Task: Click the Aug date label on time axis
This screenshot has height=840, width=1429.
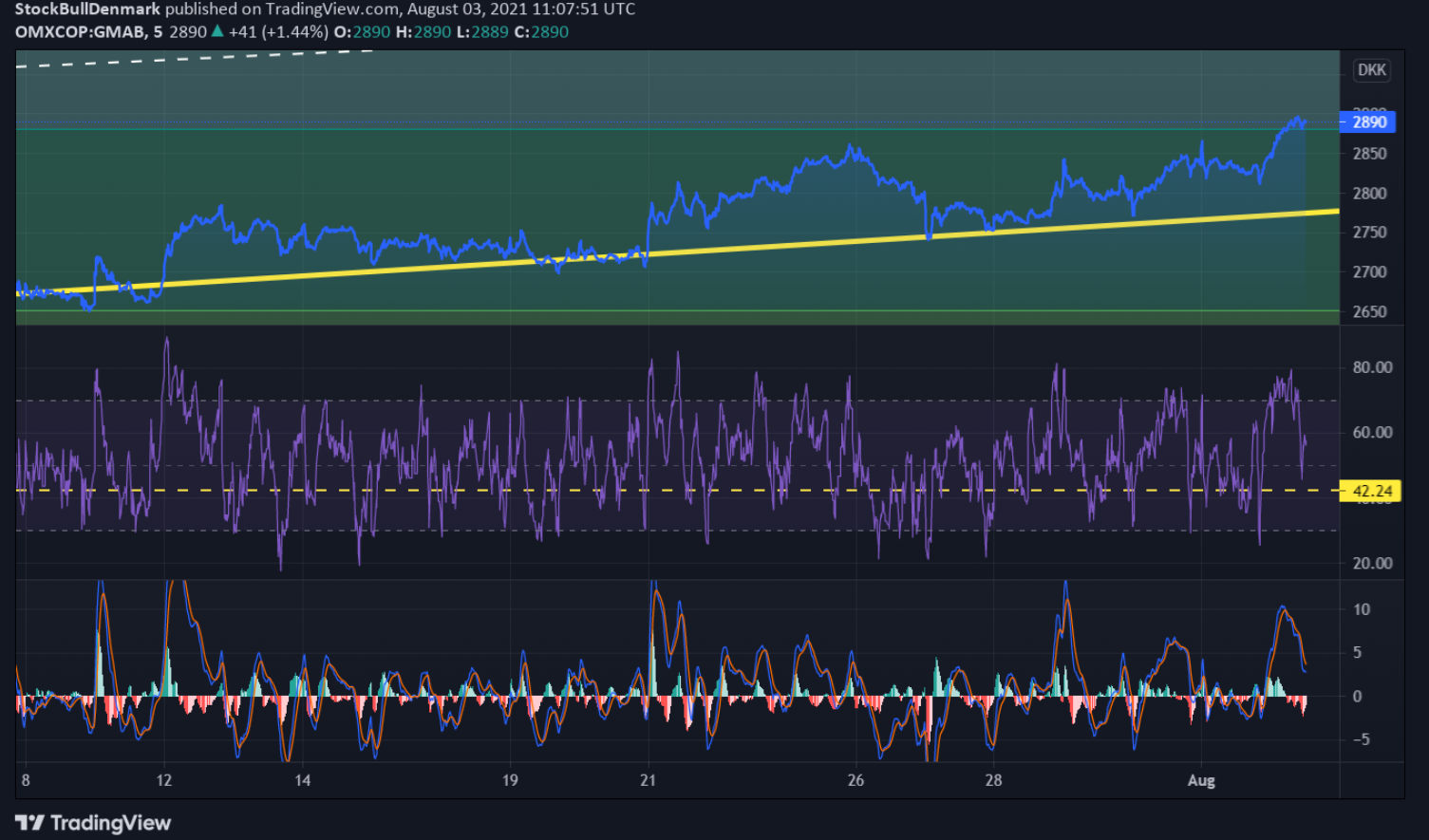Action: [1201, 780]
